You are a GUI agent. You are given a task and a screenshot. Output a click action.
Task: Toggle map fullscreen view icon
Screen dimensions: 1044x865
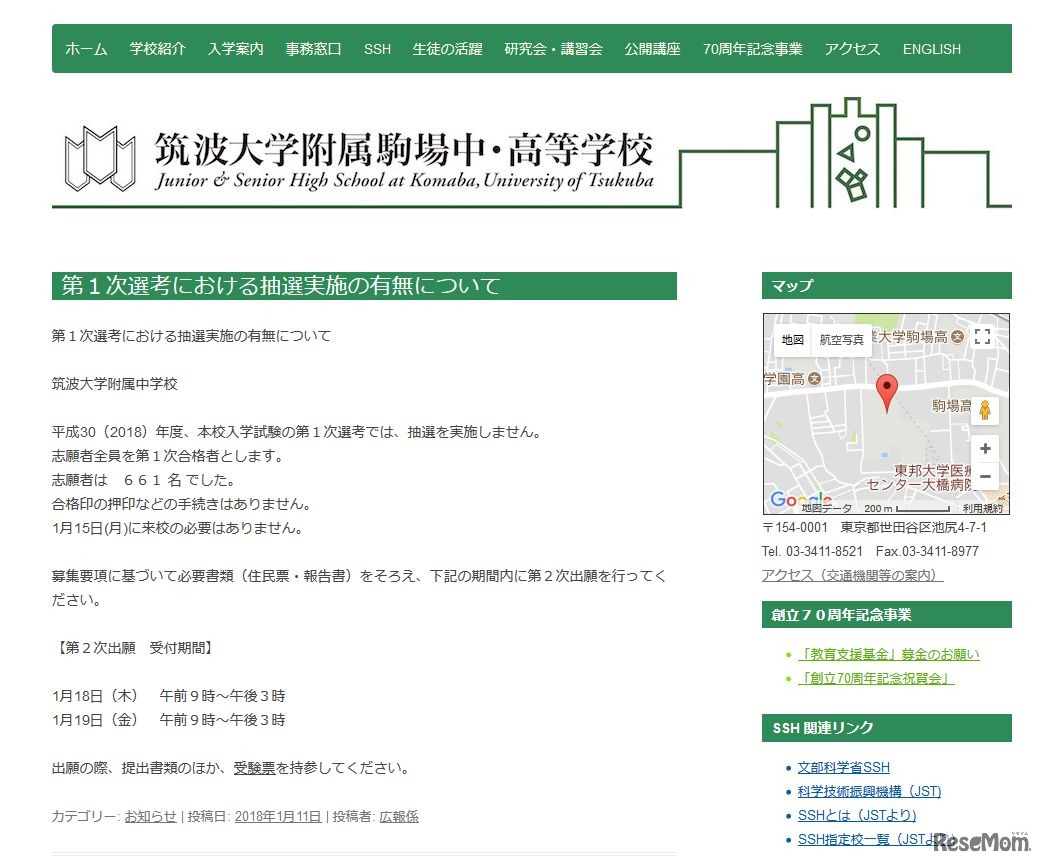983,336
